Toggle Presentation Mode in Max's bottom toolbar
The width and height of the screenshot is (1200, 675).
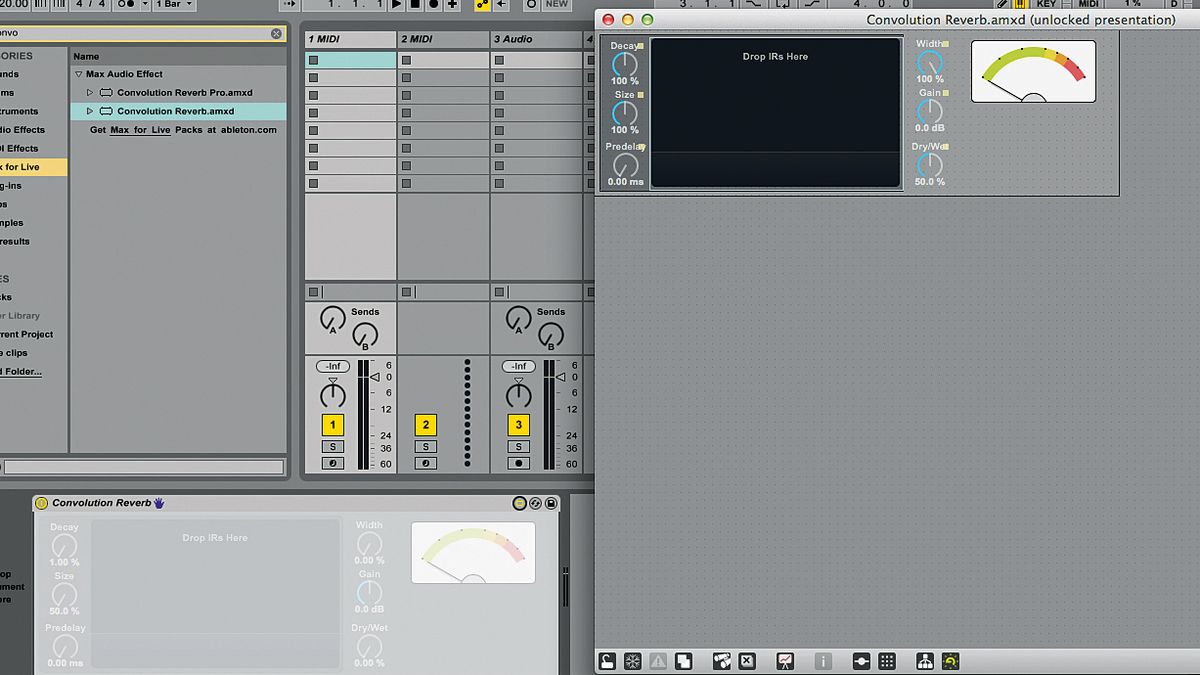point(786,661)
